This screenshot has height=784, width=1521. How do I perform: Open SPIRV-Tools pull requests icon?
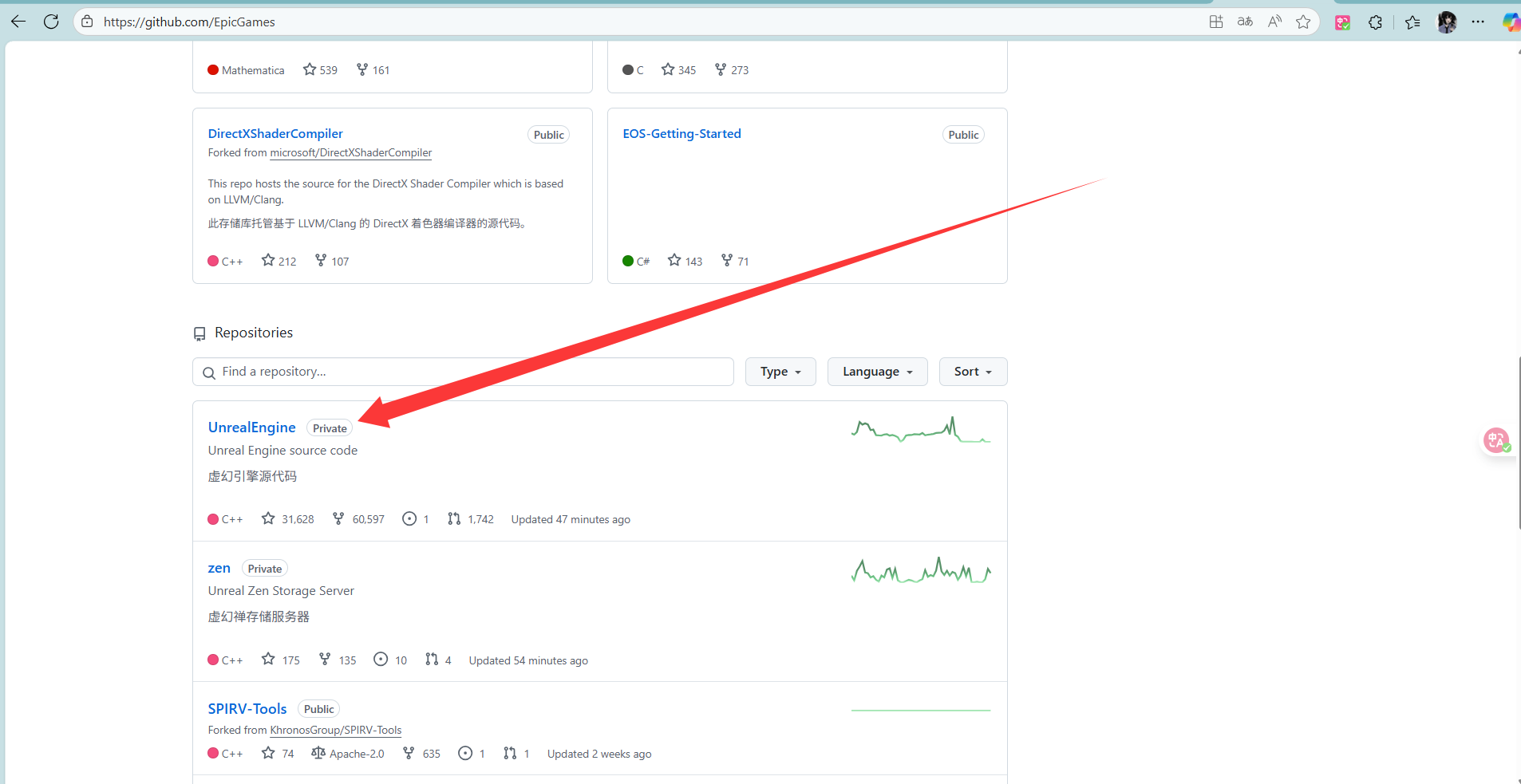(x=510, y=753)
